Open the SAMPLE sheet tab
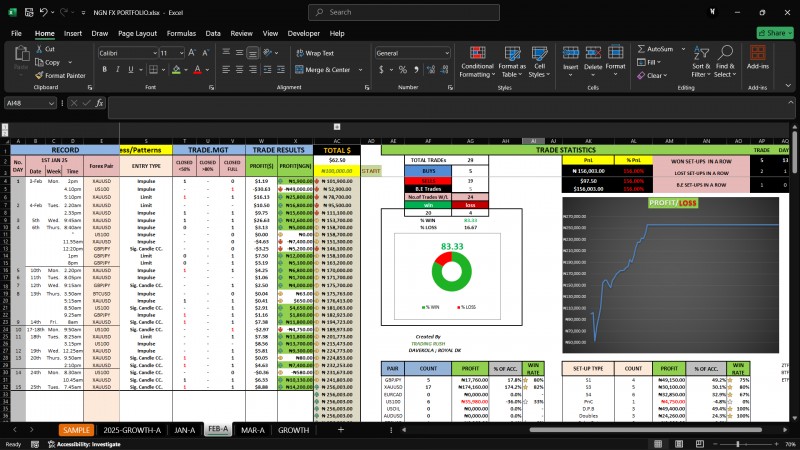The width and height of the screenshot is (800, 450). (76, 430)
